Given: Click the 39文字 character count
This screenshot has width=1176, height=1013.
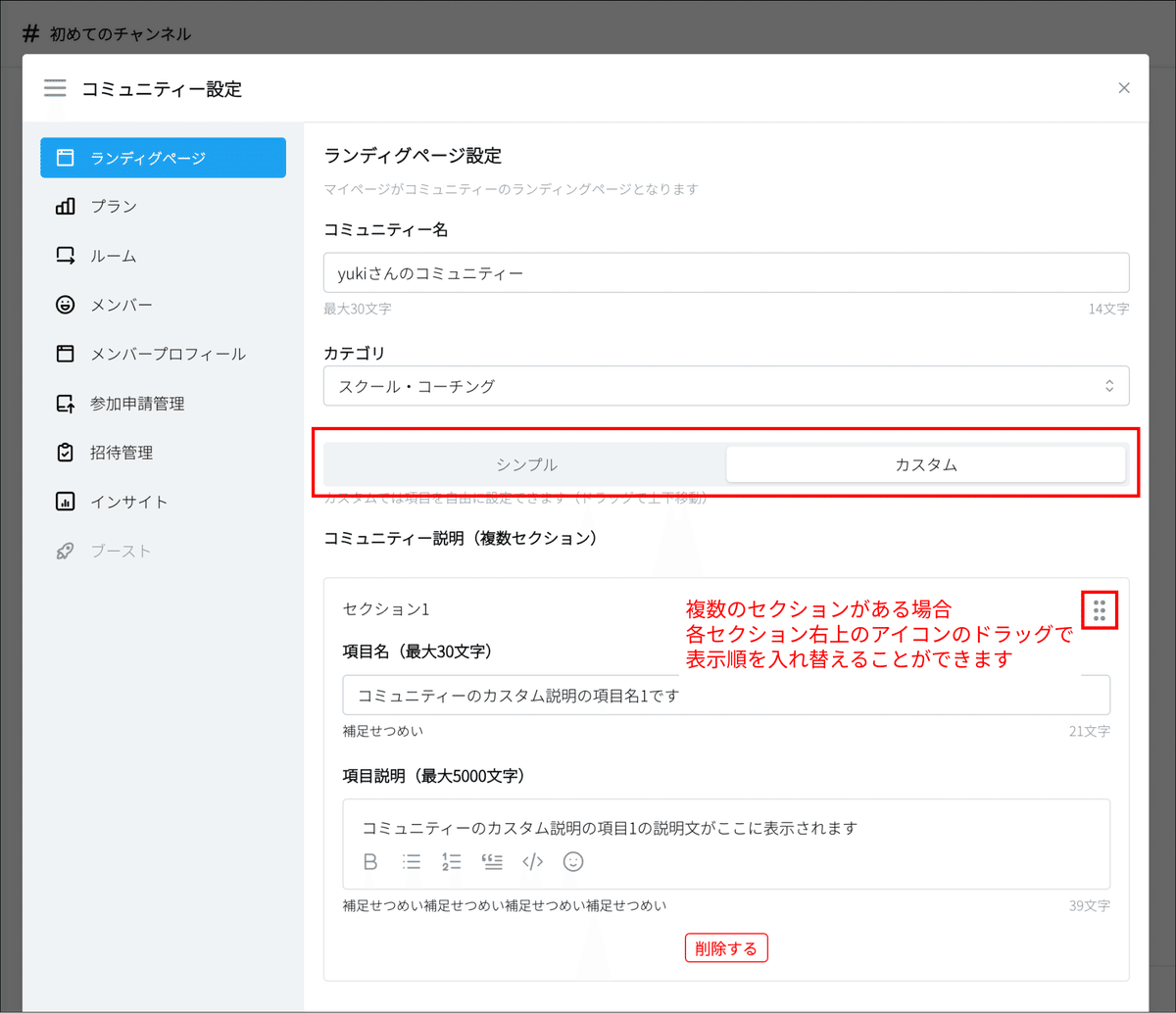Looking at the screenshot, I should pos(1090,905).
